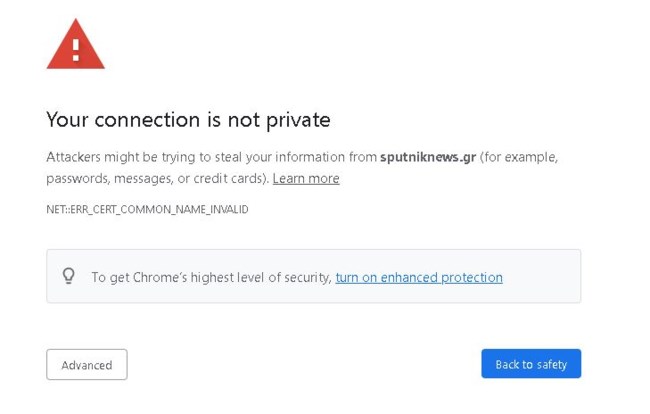Click the word private in the heading
The width and height of the screenshot is (650, 414).
298,121
